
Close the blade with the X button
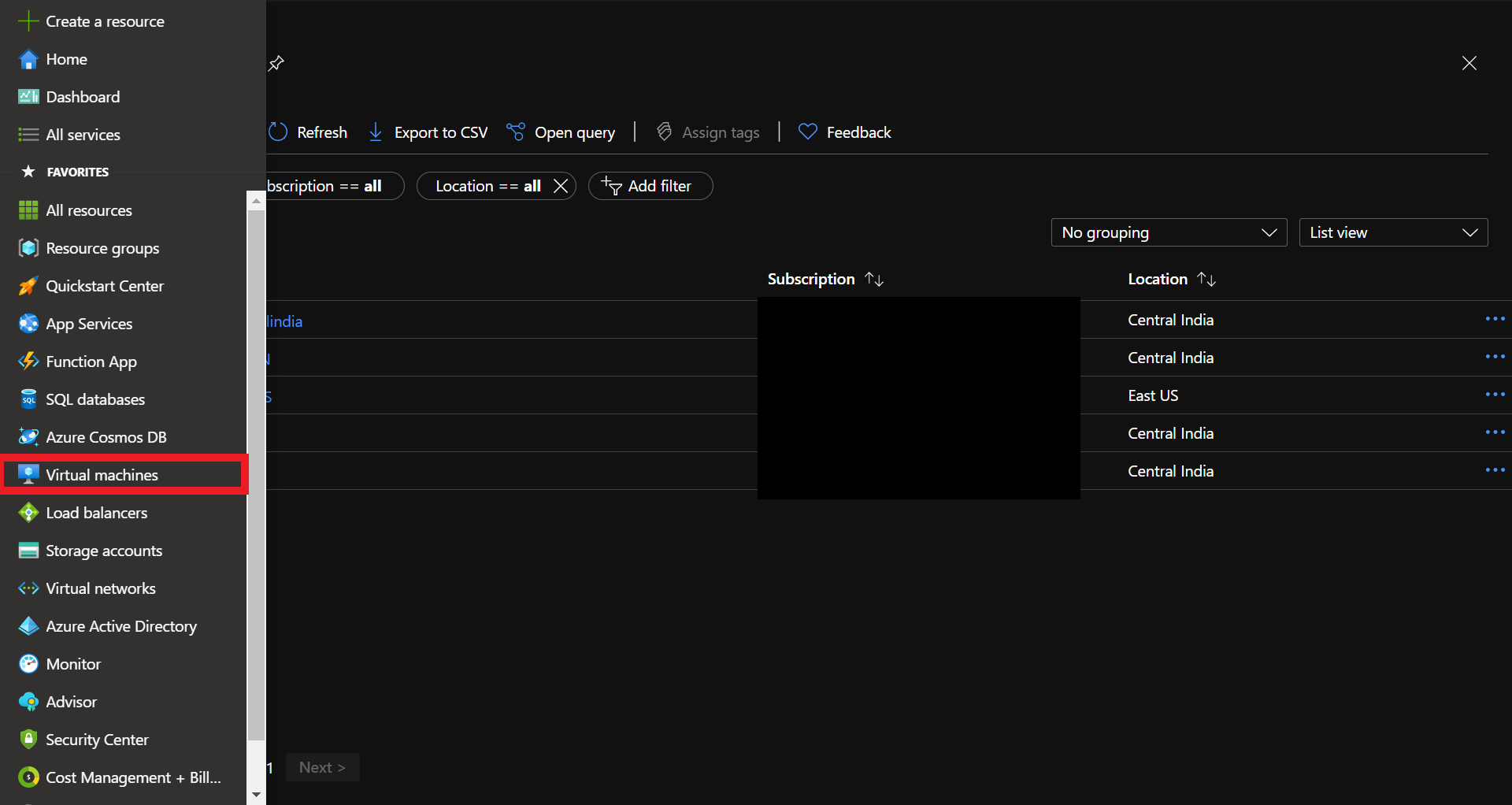[1469, 63]
